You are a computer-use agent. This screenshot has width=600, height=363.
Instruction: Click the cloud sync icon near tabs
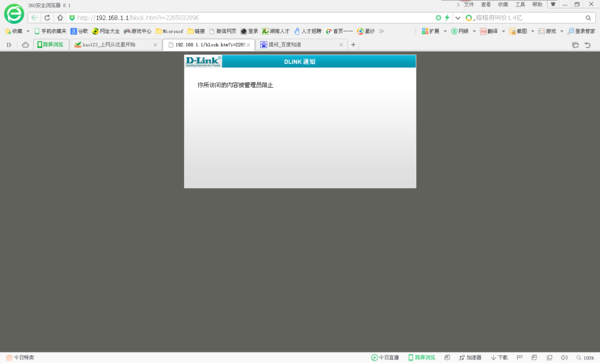[25, 45]
